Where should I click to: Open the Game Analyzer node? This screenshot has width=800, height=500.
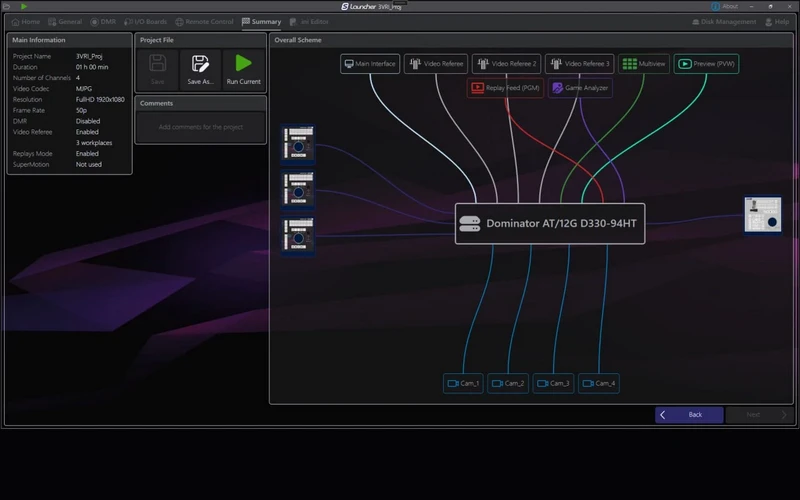[x=580, y=88]
